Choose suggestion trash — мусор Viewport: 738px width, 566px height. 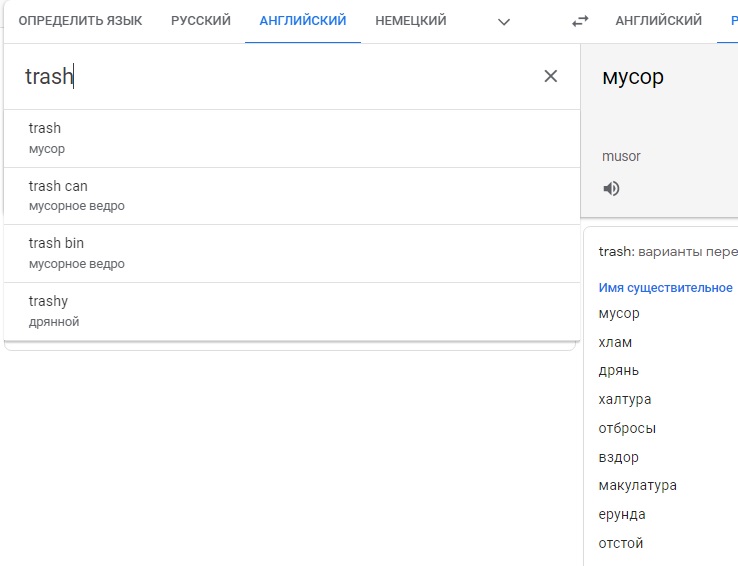(x=292, y=138)
